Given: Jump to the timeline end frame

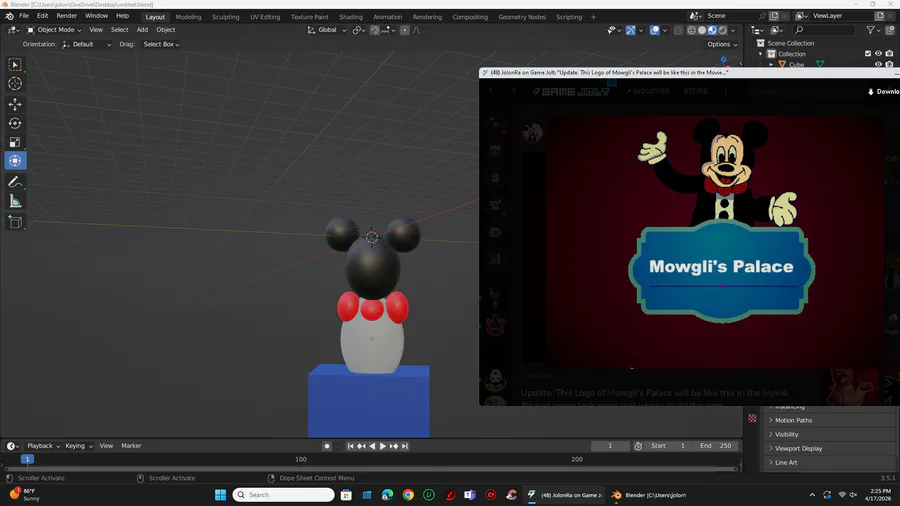Looking at the screenshot, I should tap(405, 446).
